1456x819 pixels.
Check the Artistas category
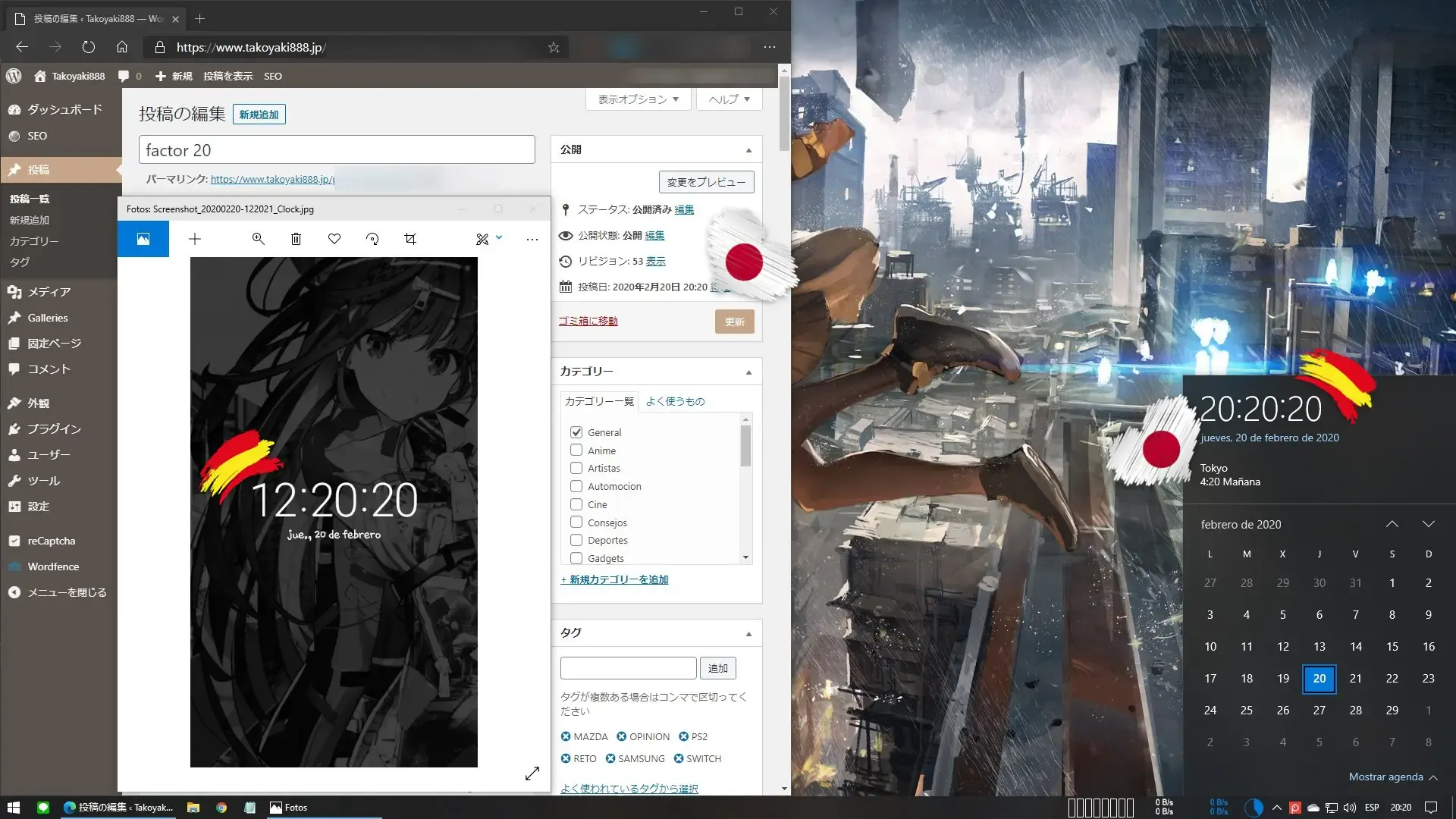click(576, 468)
